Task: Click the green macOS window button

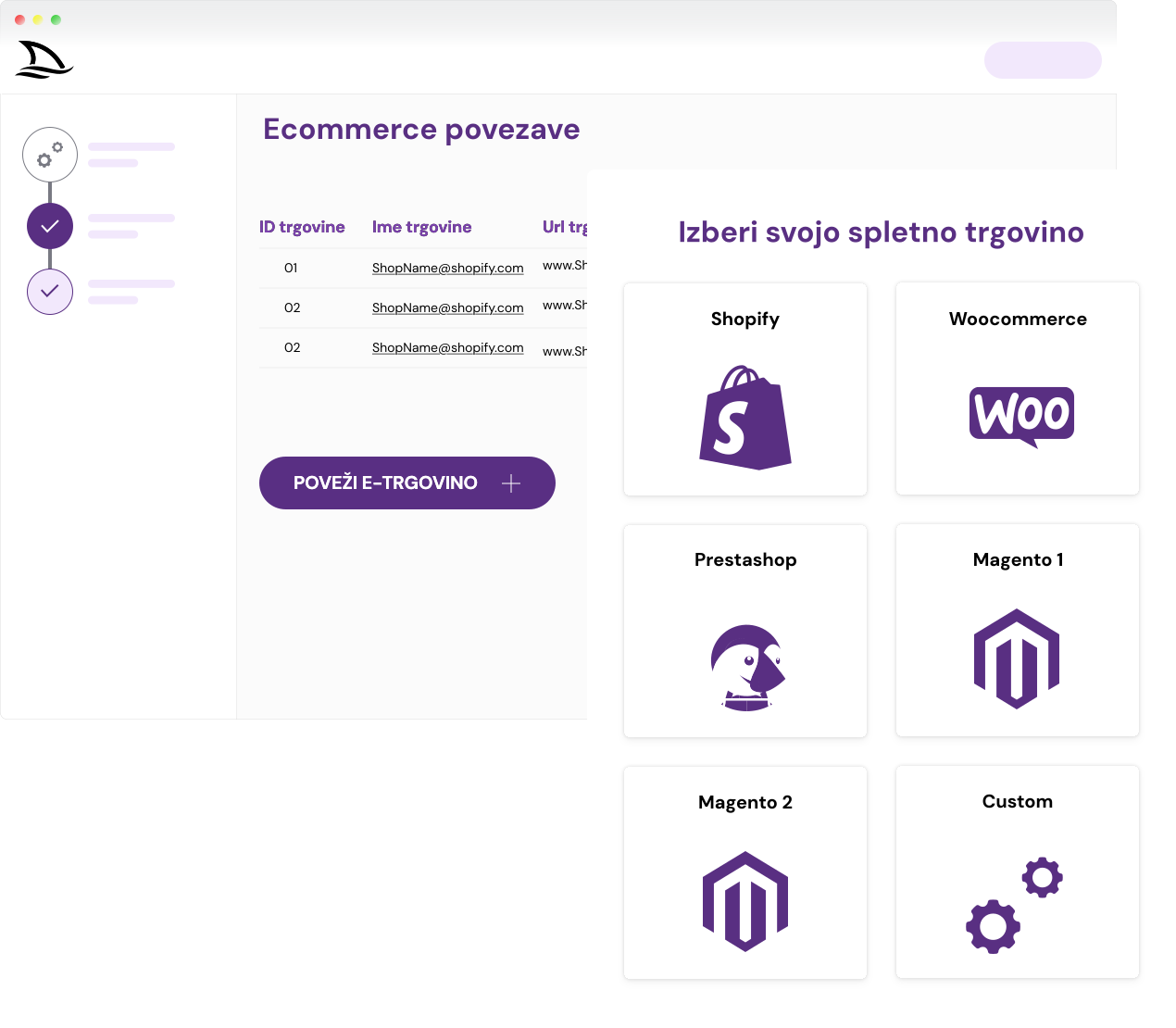Action: coord(56,19)
